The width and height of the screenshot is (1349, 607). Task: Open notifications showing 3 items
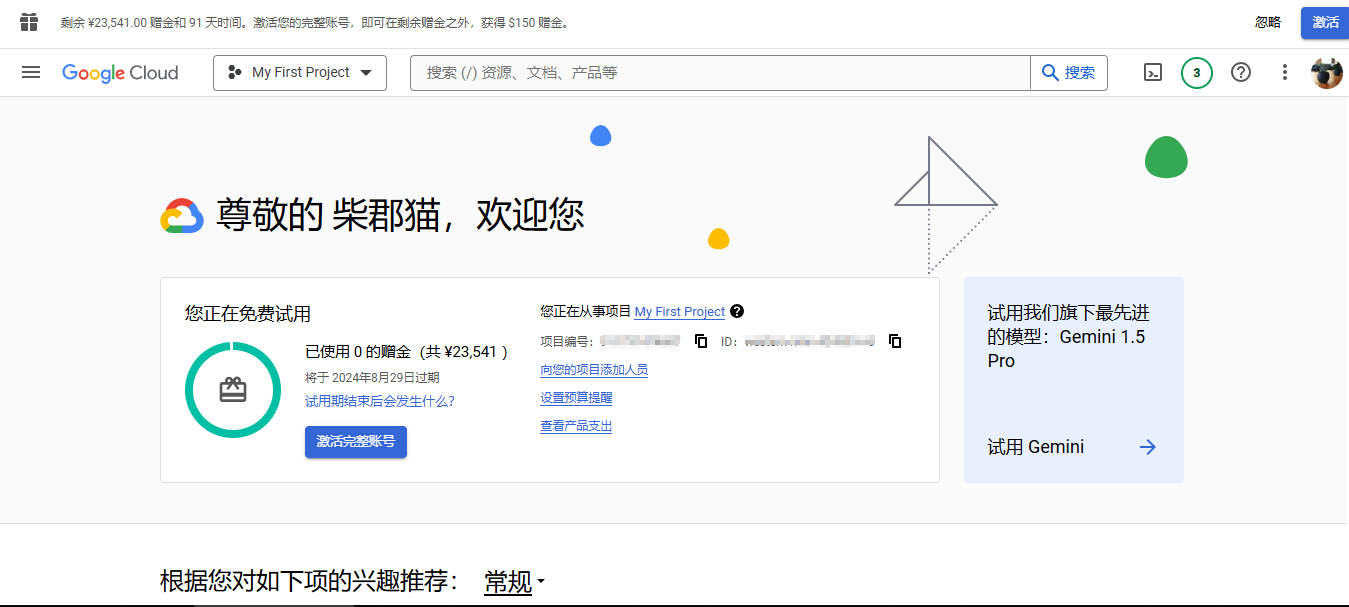click(1196, 72)
